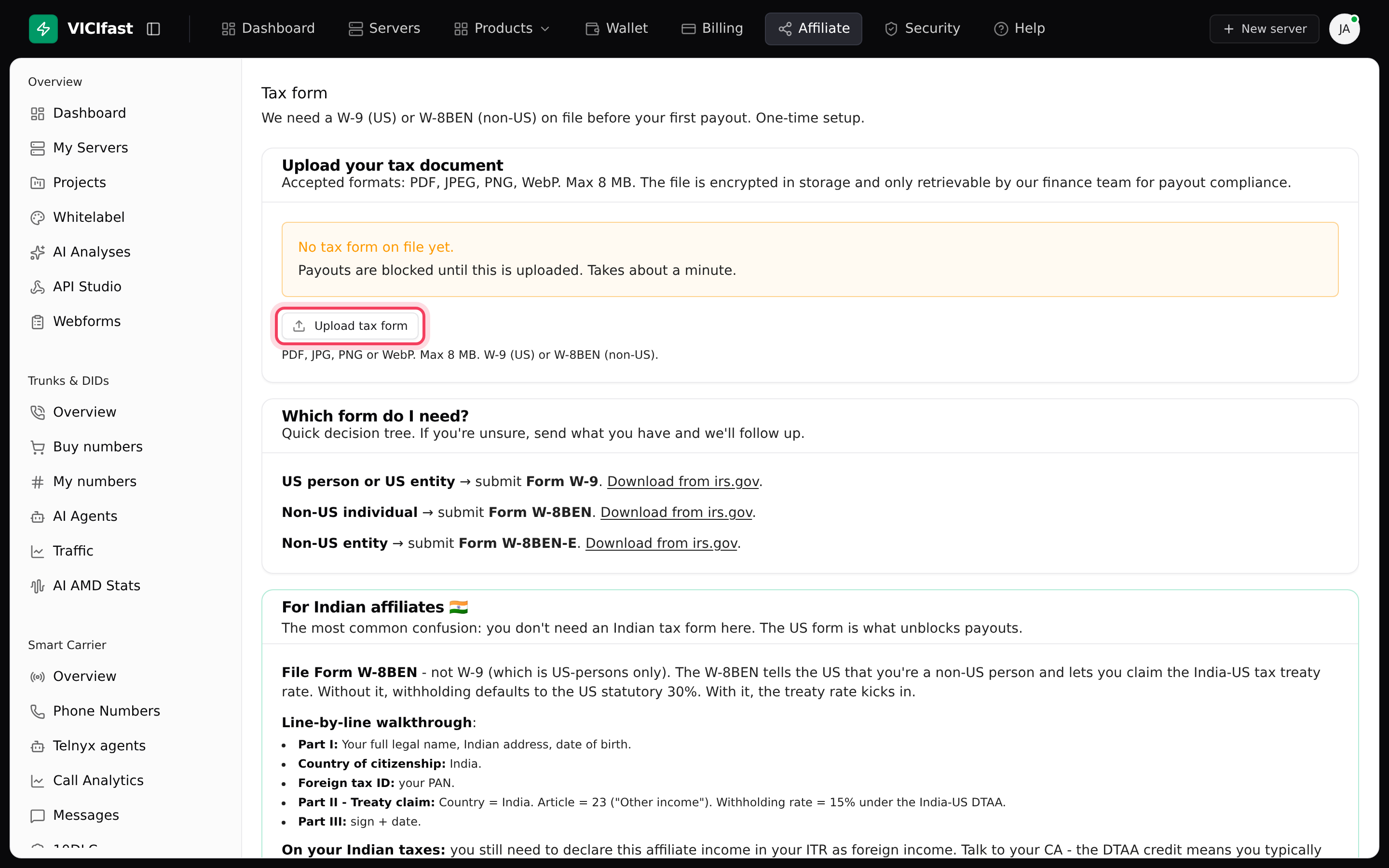The image size is (1389, 868).
Task: Open the JA user avatar menu
Action: tap(1344, 29)
